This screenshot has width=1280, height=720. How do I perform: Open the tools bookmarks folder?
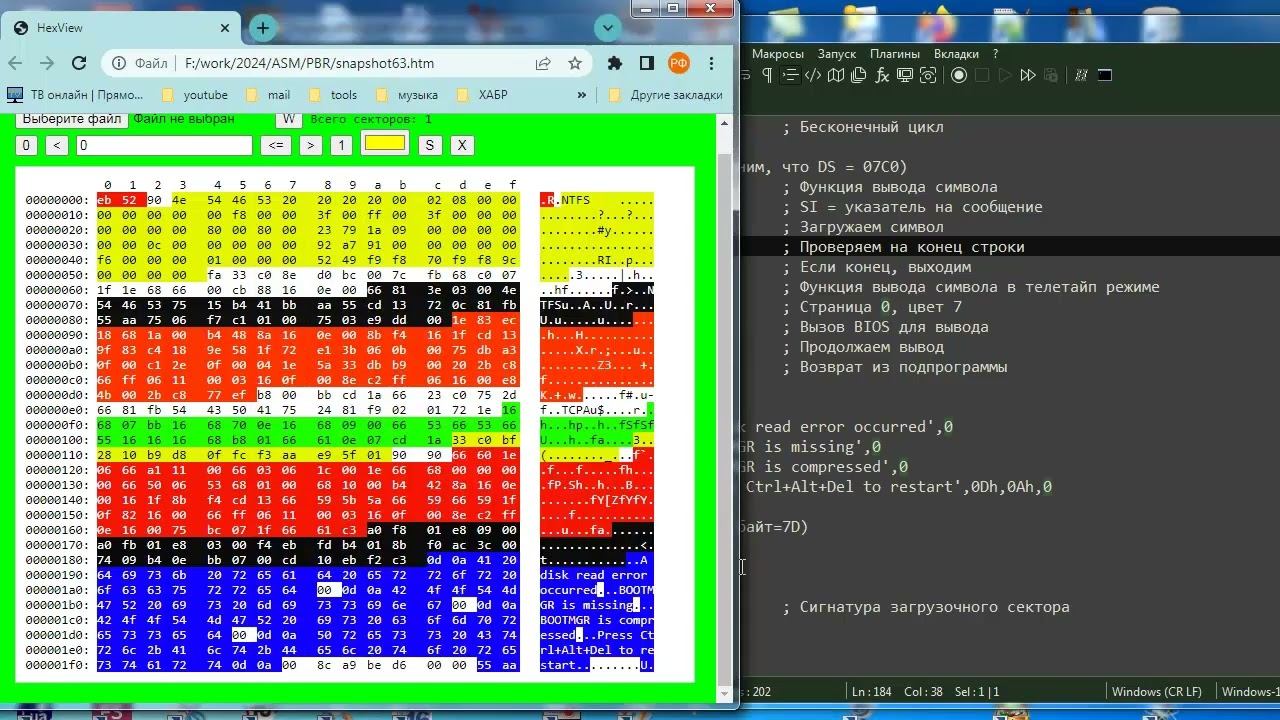332,95
